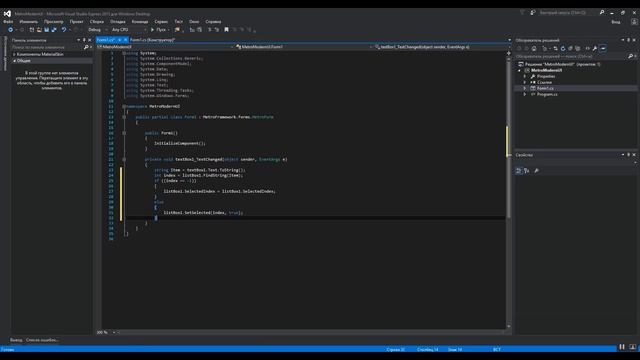Collapse the MetroModernUI project node

point(519,70)
